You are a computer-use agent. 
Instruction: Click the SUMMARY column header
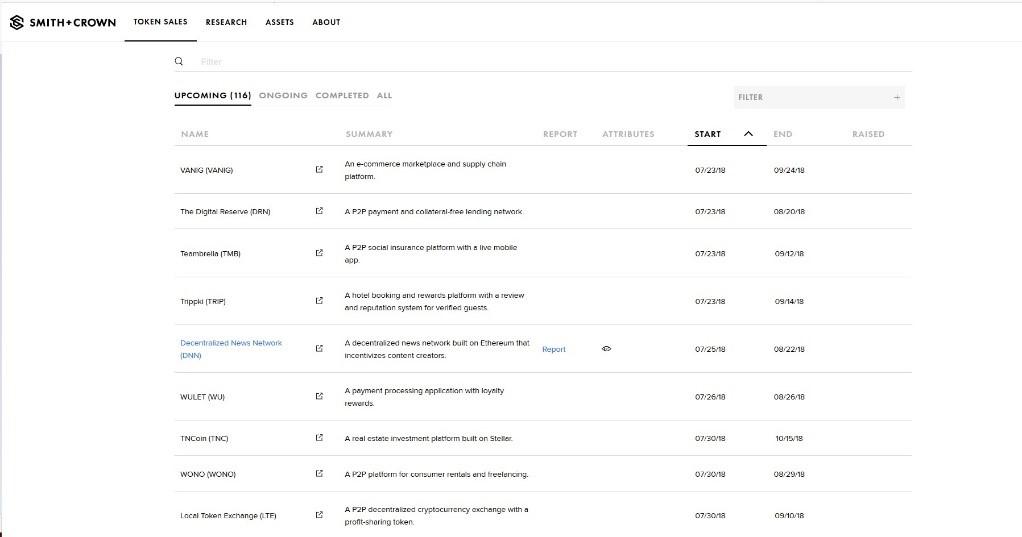point(369,134)
